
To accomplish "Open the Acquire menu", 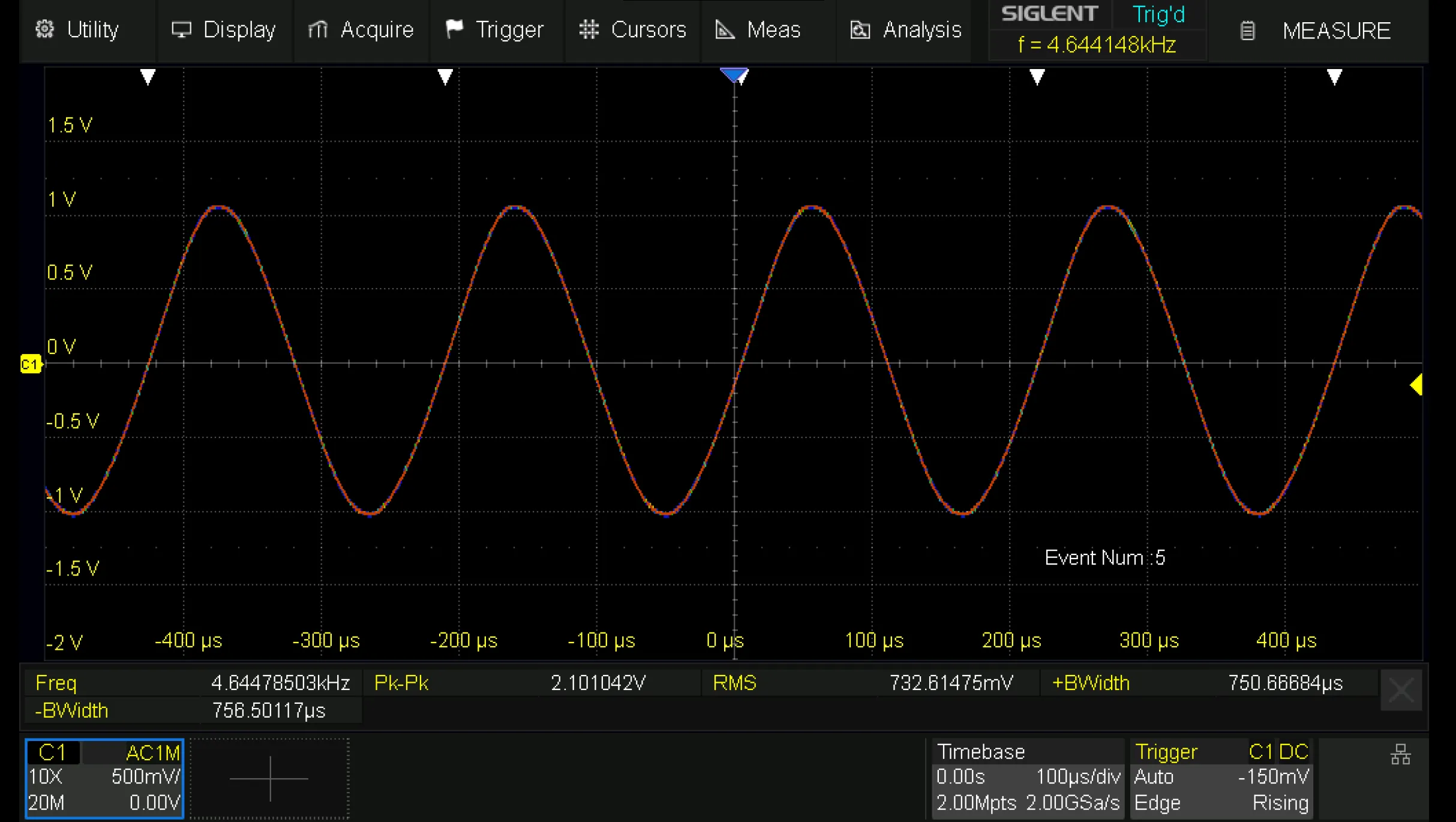I will [361, 29].
